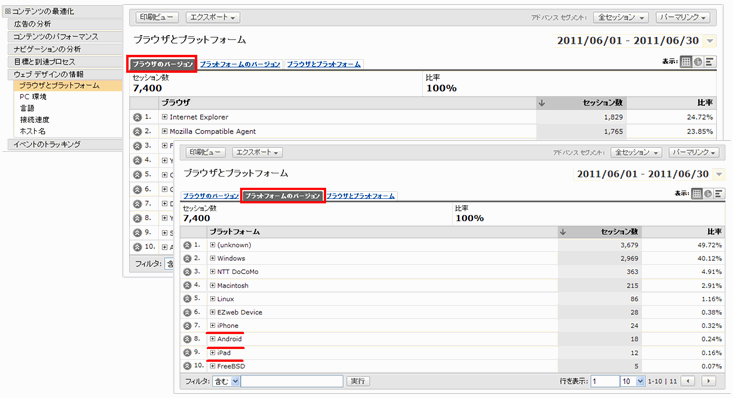The width and height of the screenshot is (733, 398).
Task: Select pie chart view icon in back report
Action: [698, 62]
